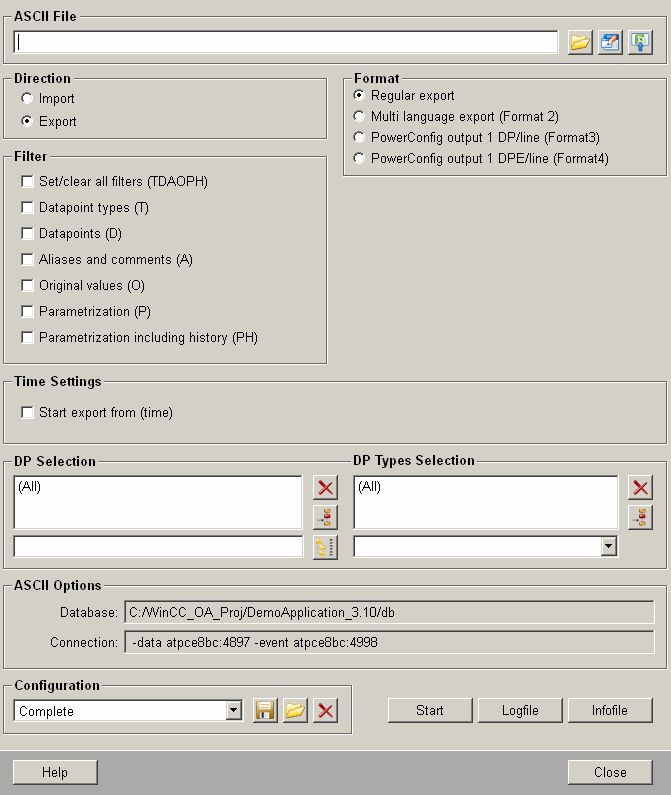The image size is (671, 795).
Task: Click the Help button
Action: [x=55, y=772]
